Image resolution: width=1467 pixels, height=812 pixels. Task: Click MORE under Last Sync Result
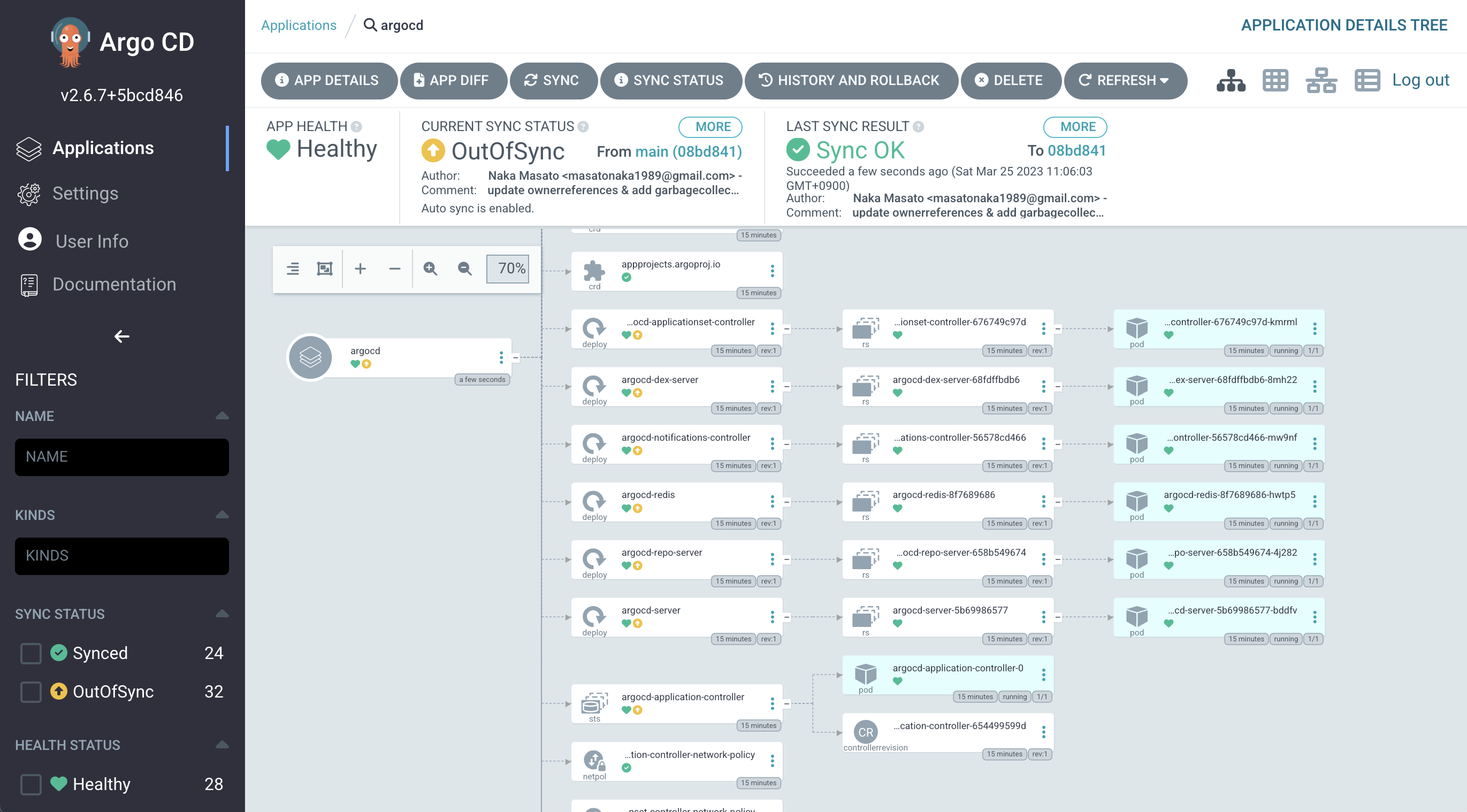click(1075, 126)
